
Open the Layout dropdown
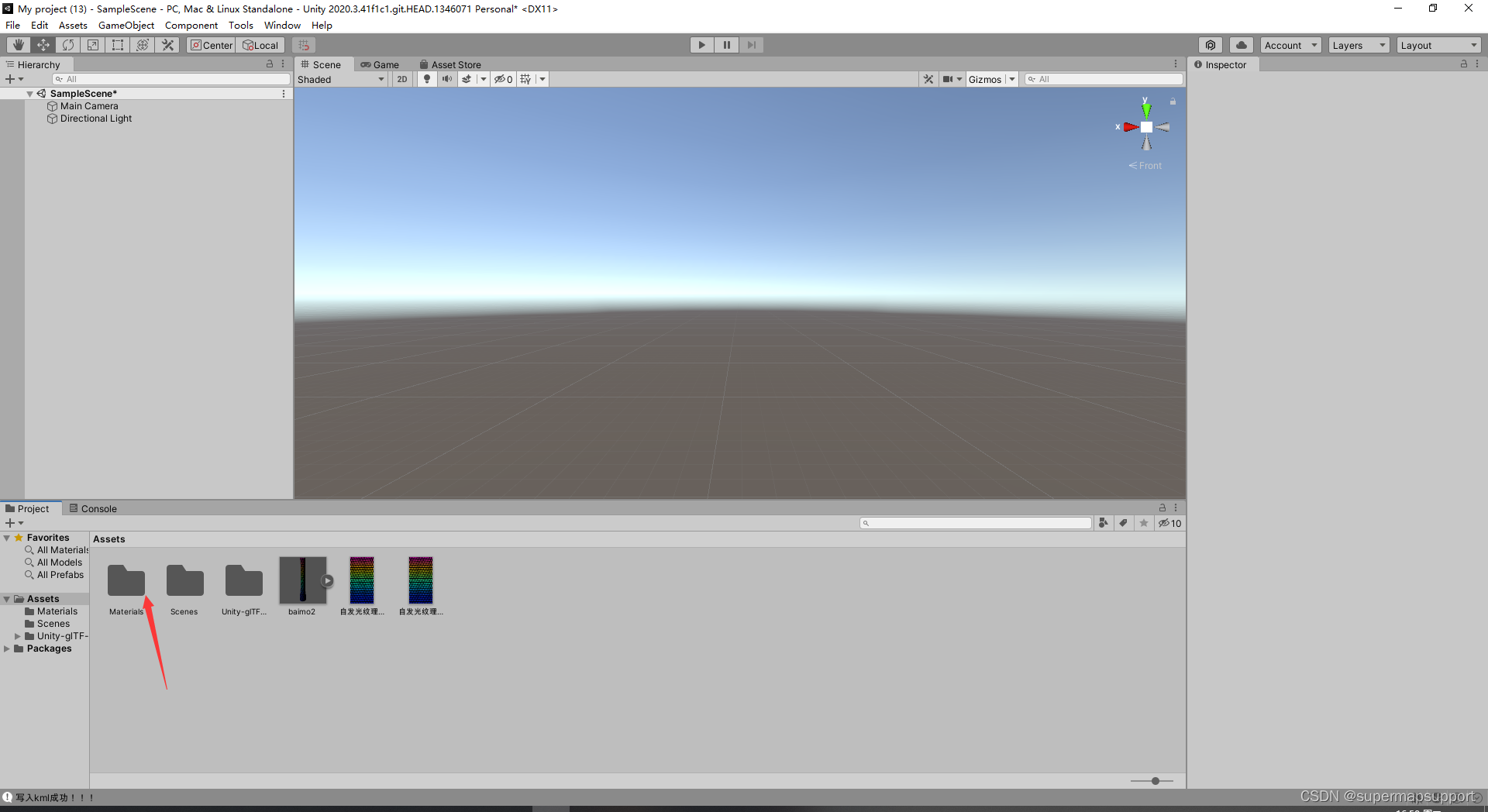pos(1438,44)
